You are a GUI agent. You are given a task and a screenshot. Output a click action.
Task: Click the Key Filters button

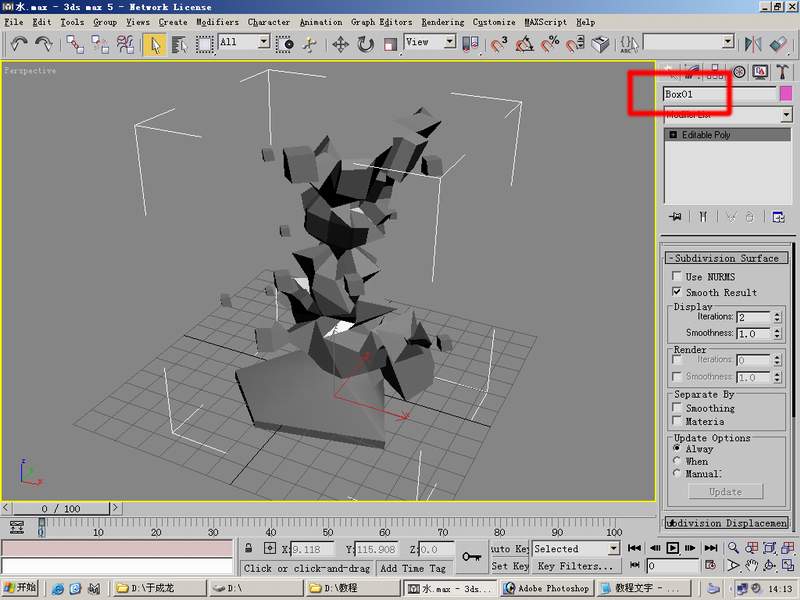tap(574, 566)
